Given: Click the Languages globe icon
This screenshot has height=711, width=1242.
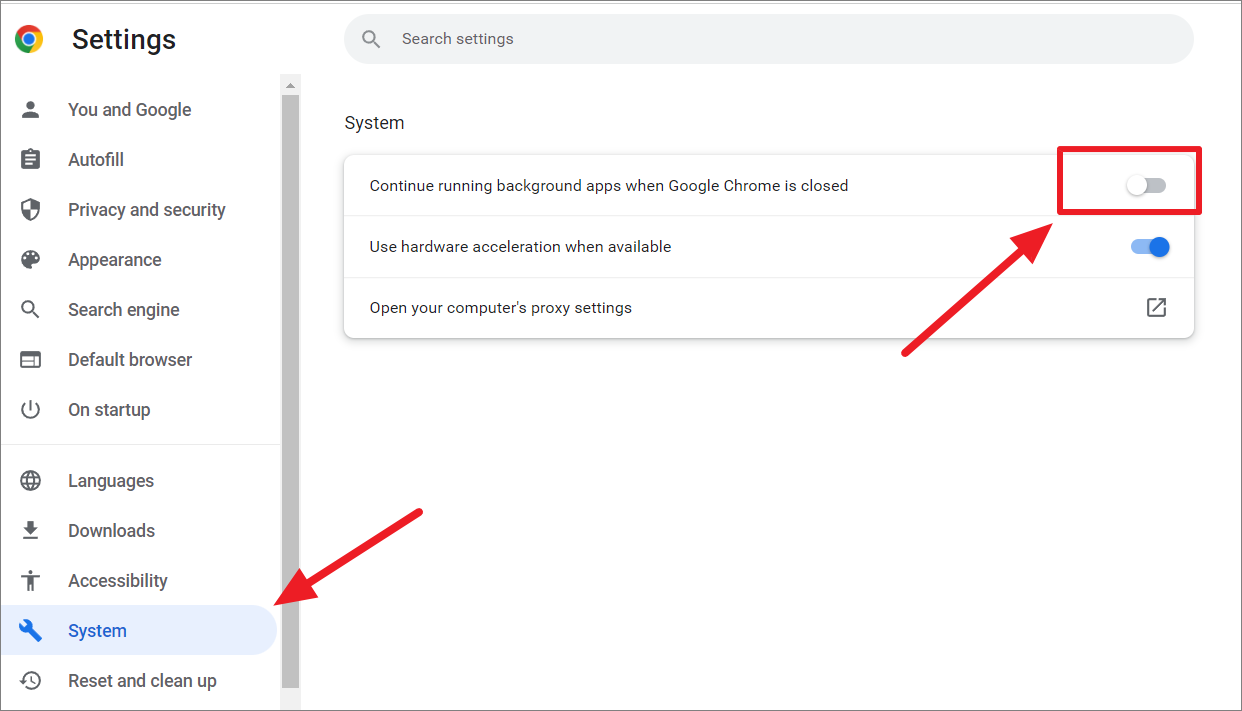Looking at the screenshot, I should tap(31, 480).
